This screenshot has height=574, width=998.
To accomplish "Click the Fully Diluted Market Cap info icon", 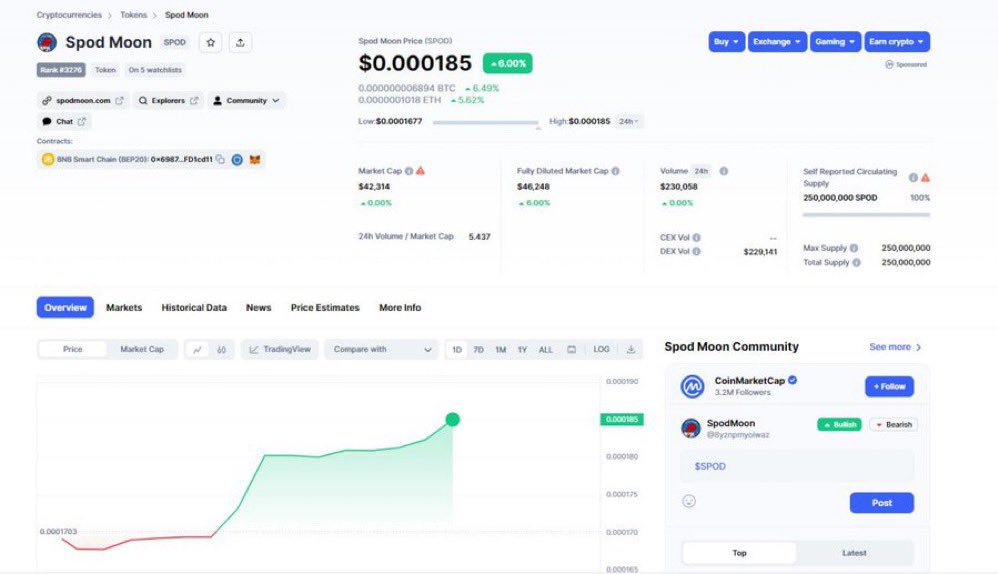I will pos(615,171).
